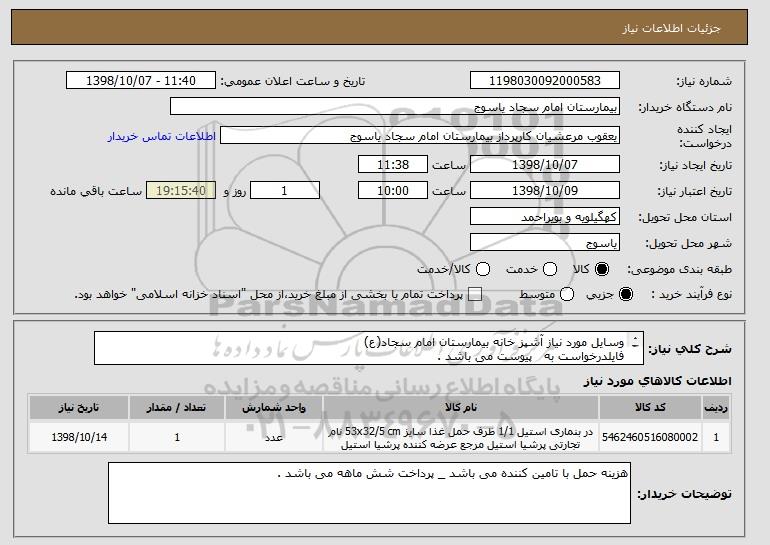Image resolution: width=770 pixels, height=545 pixels.
Task: Click the اطلاعات کالاهای مورد نیاز heading
Action: click(x=657, y=381)
